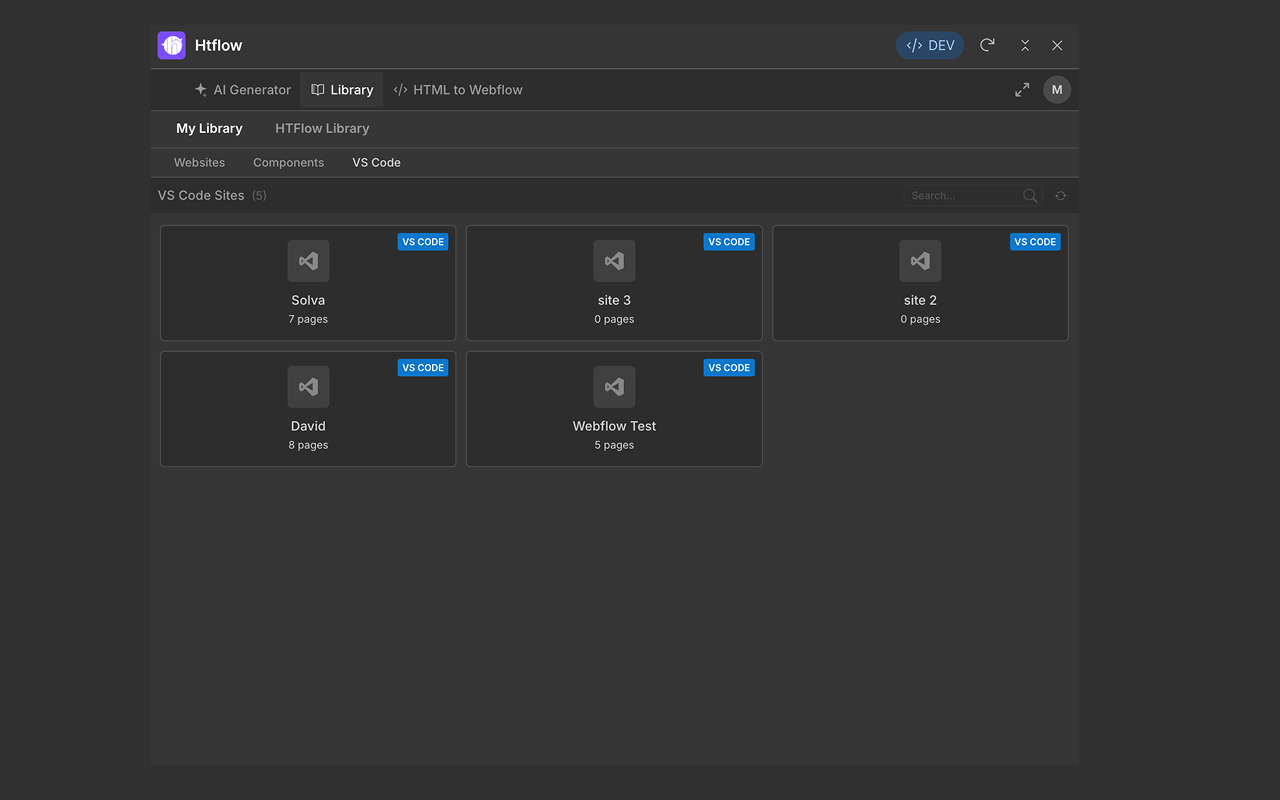1280x800 pixels.
Task: Open the Websites sub-tab
Action: [199, 162]
